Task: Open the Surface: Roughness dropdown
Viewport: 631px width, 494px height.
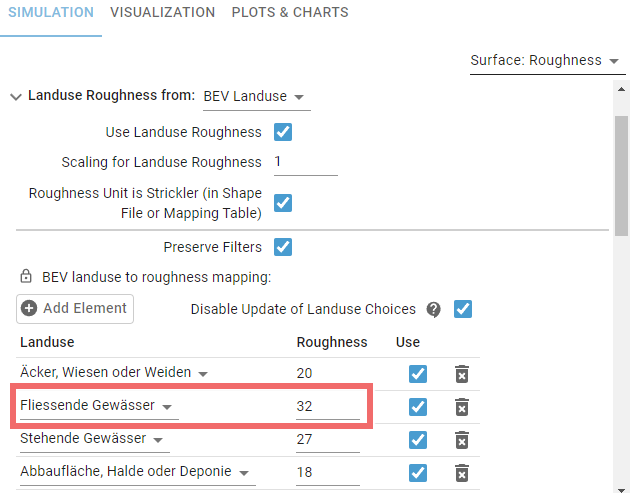Action: coord(545,61)
